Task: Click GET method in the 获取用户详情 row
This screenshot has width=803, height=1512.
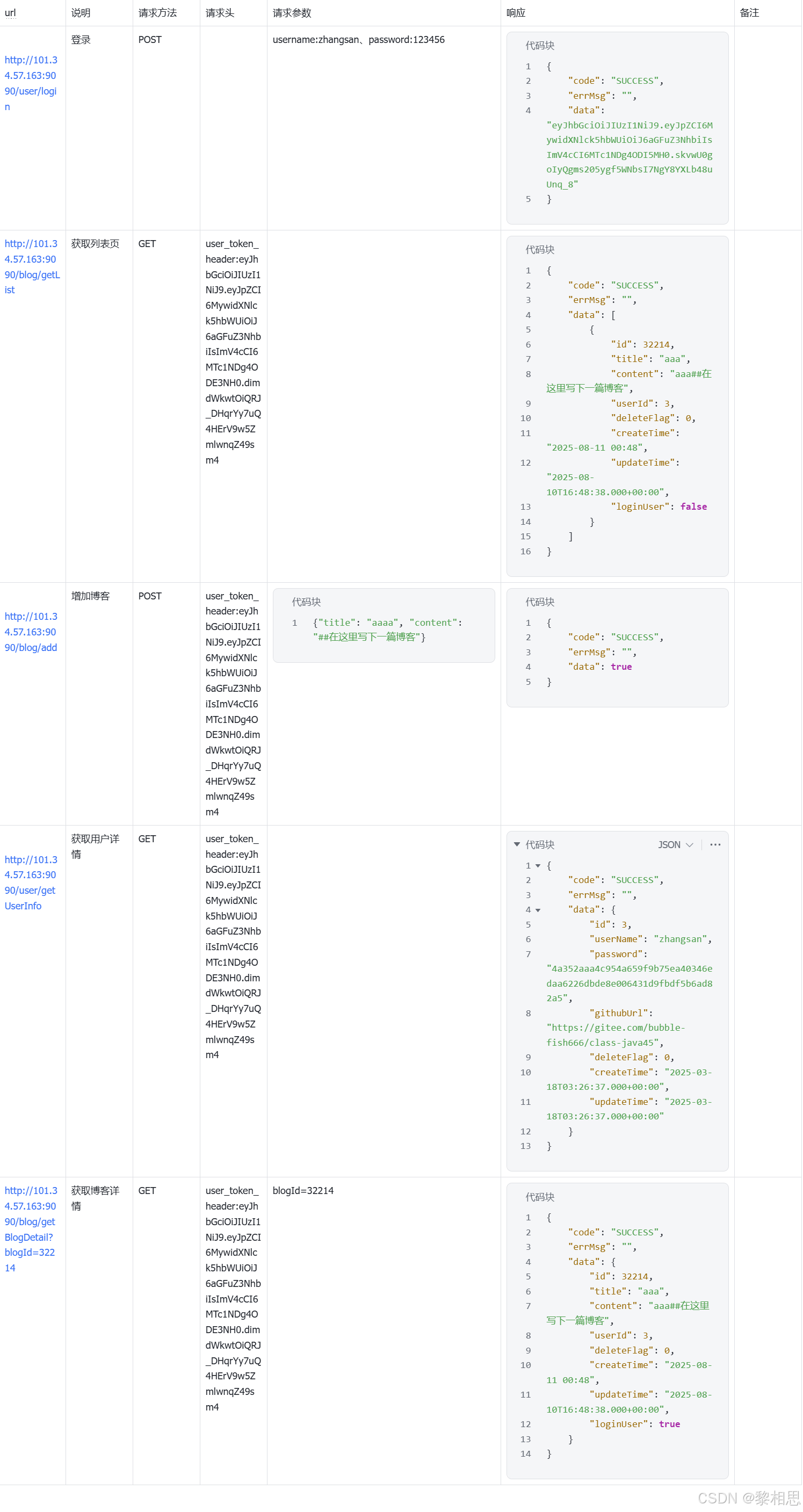Action: tap(147, 838)
